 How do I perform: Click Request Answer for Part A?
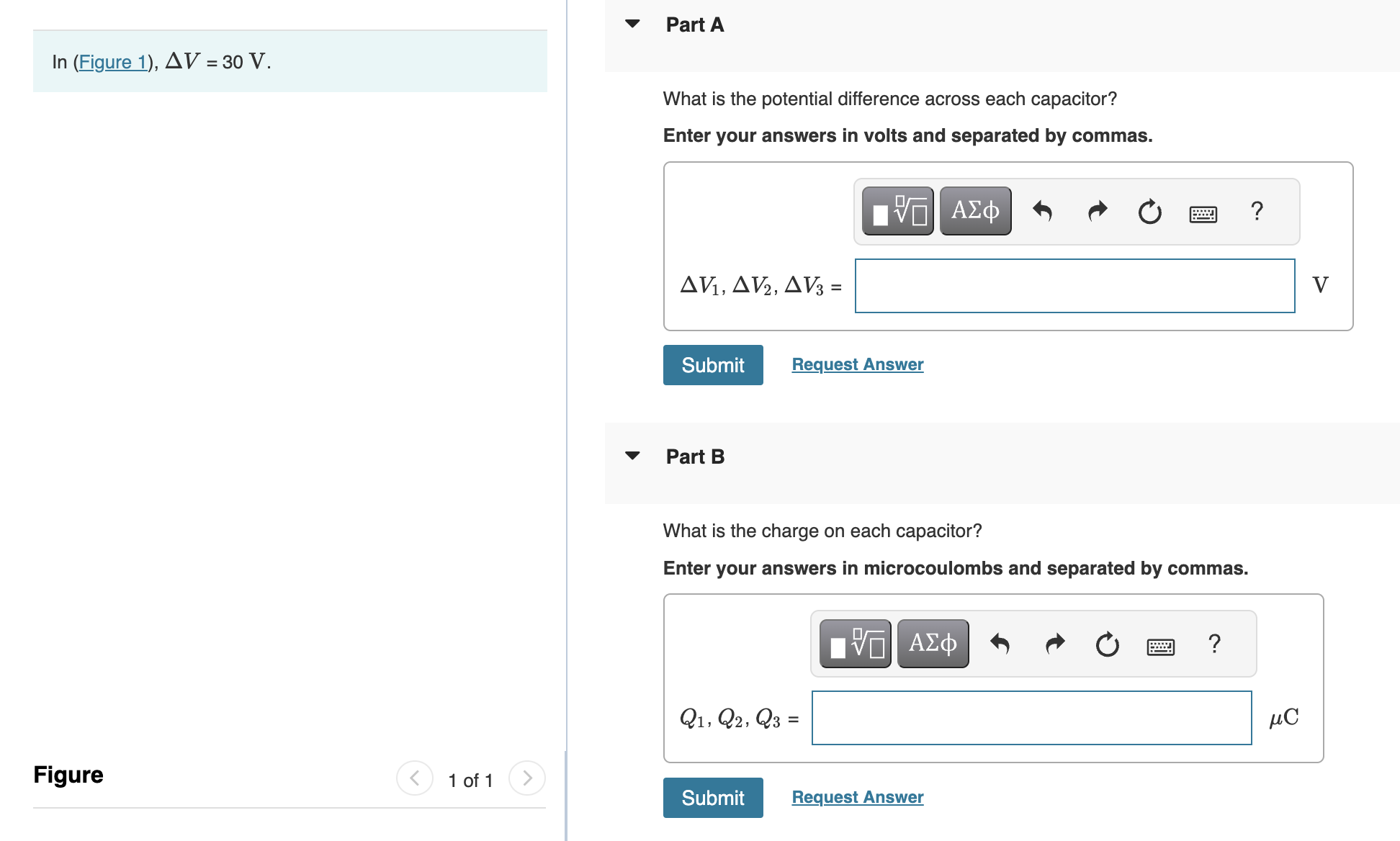tap(857, 364)
